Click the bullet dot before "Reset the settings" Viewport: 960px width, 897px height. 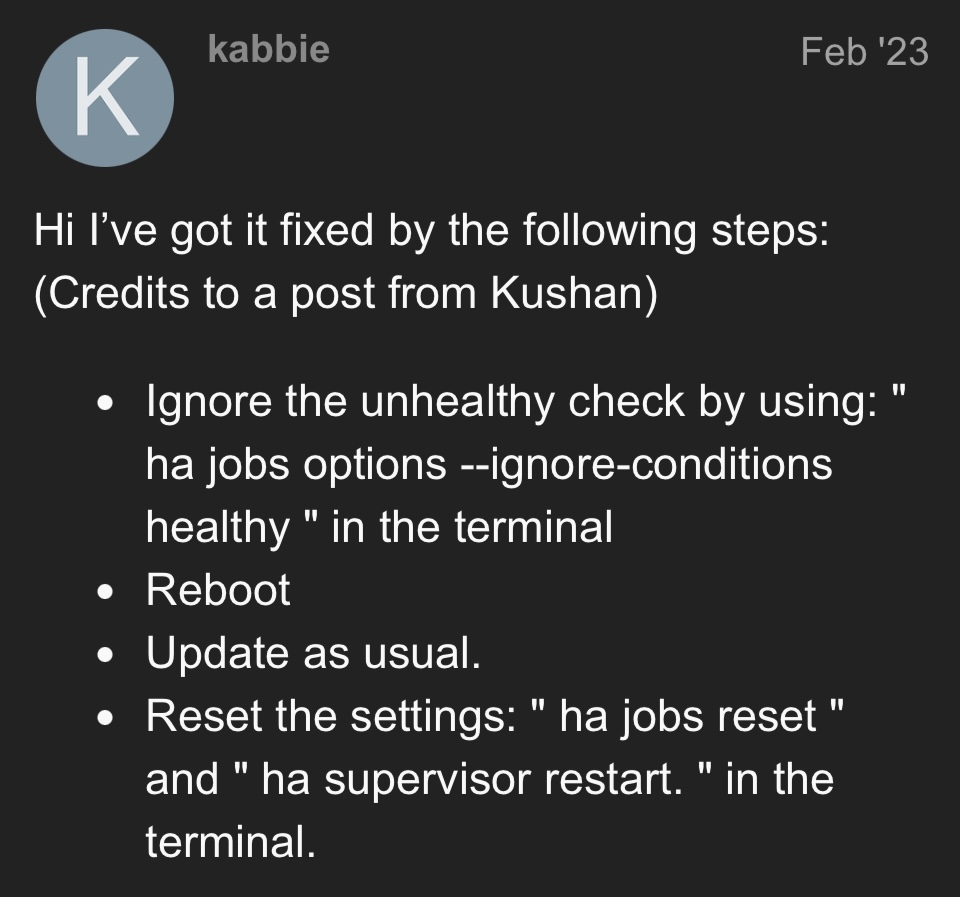(x=105, y=718)
